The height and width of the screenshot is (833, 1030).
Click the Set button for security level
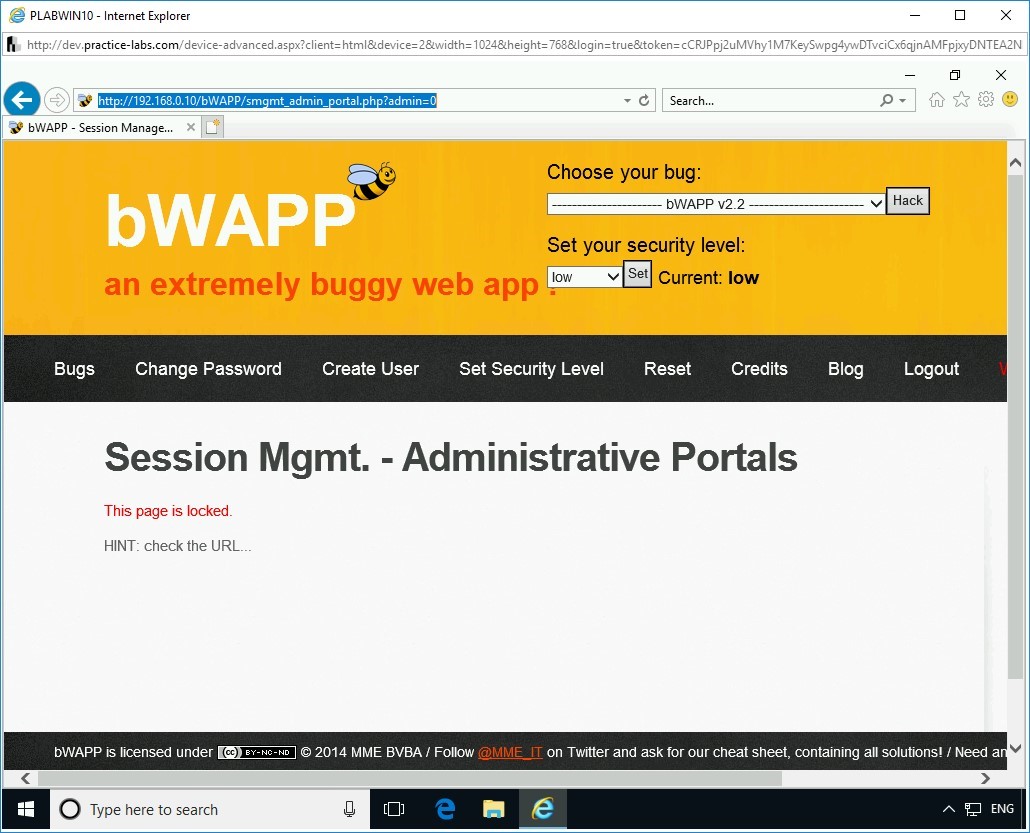(x=637, y=274)
